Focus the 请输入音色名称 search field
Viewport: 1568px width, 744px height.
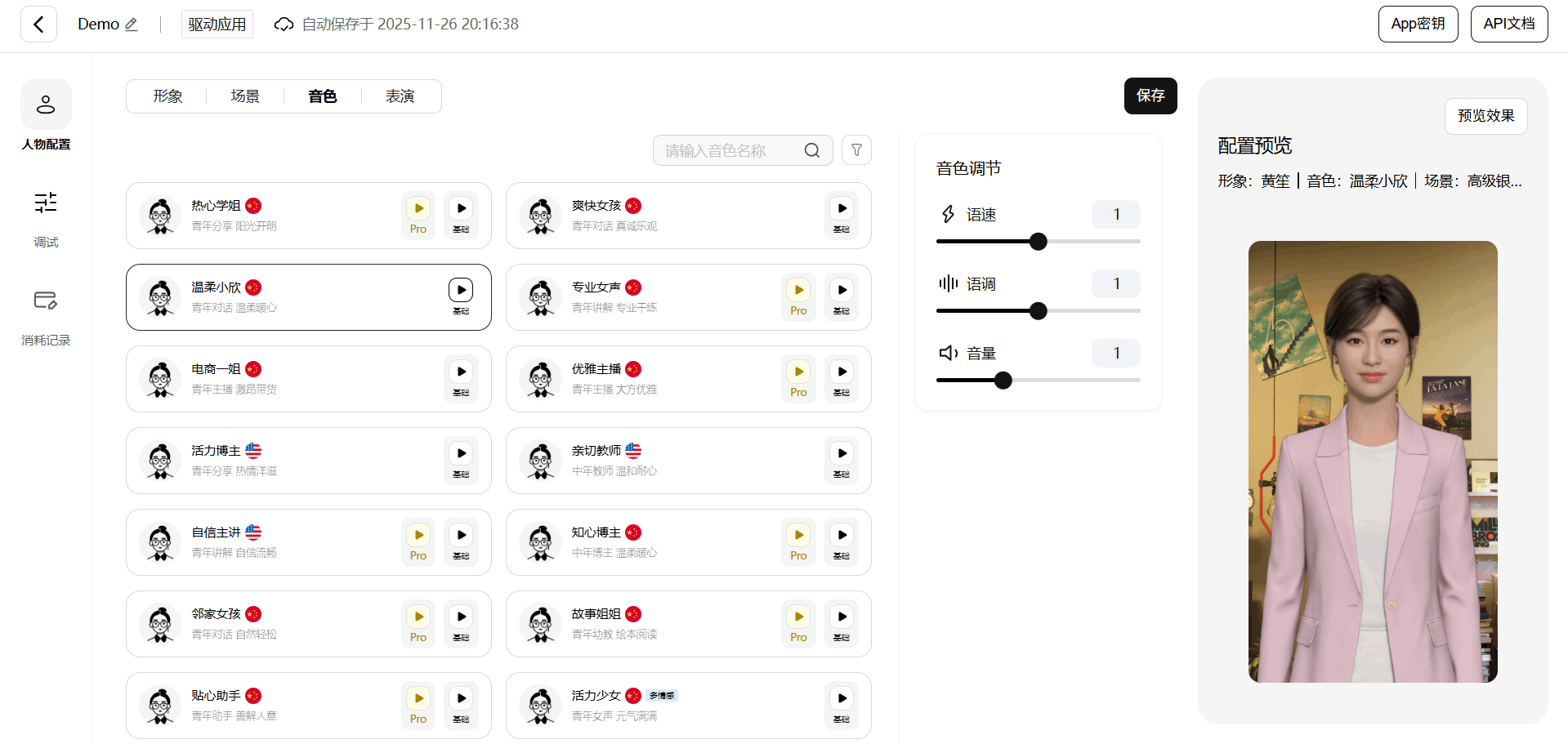pos(731,150)
